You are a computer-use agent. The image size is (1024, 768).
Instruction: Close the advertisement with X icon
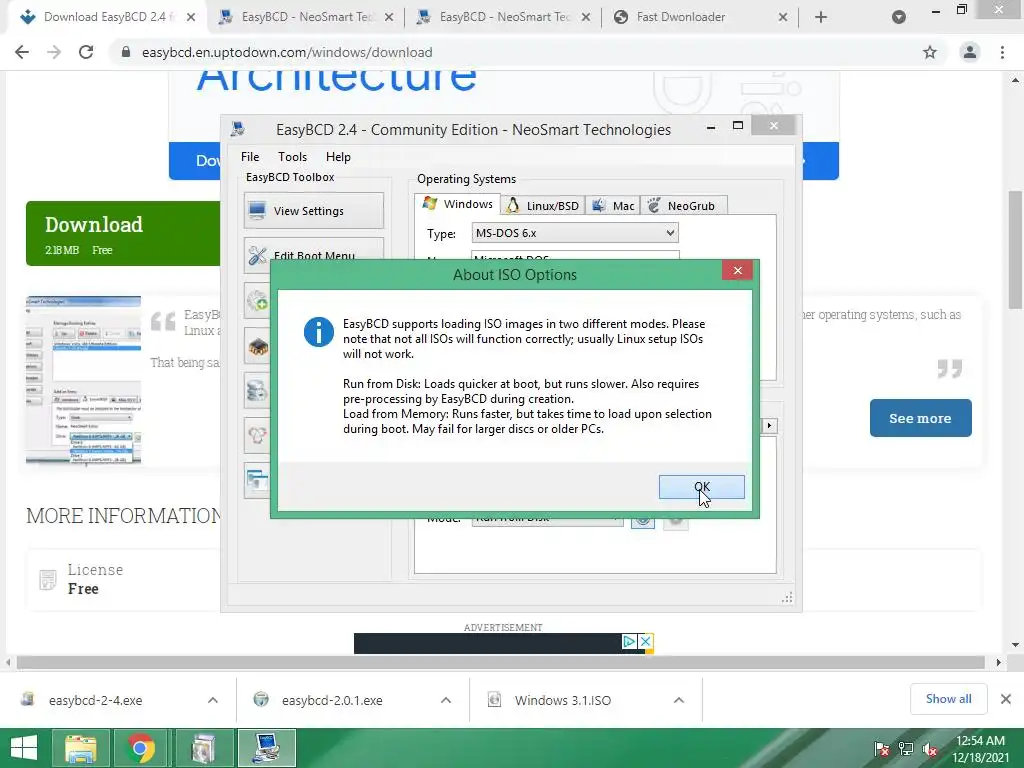[x=646, y=642]
